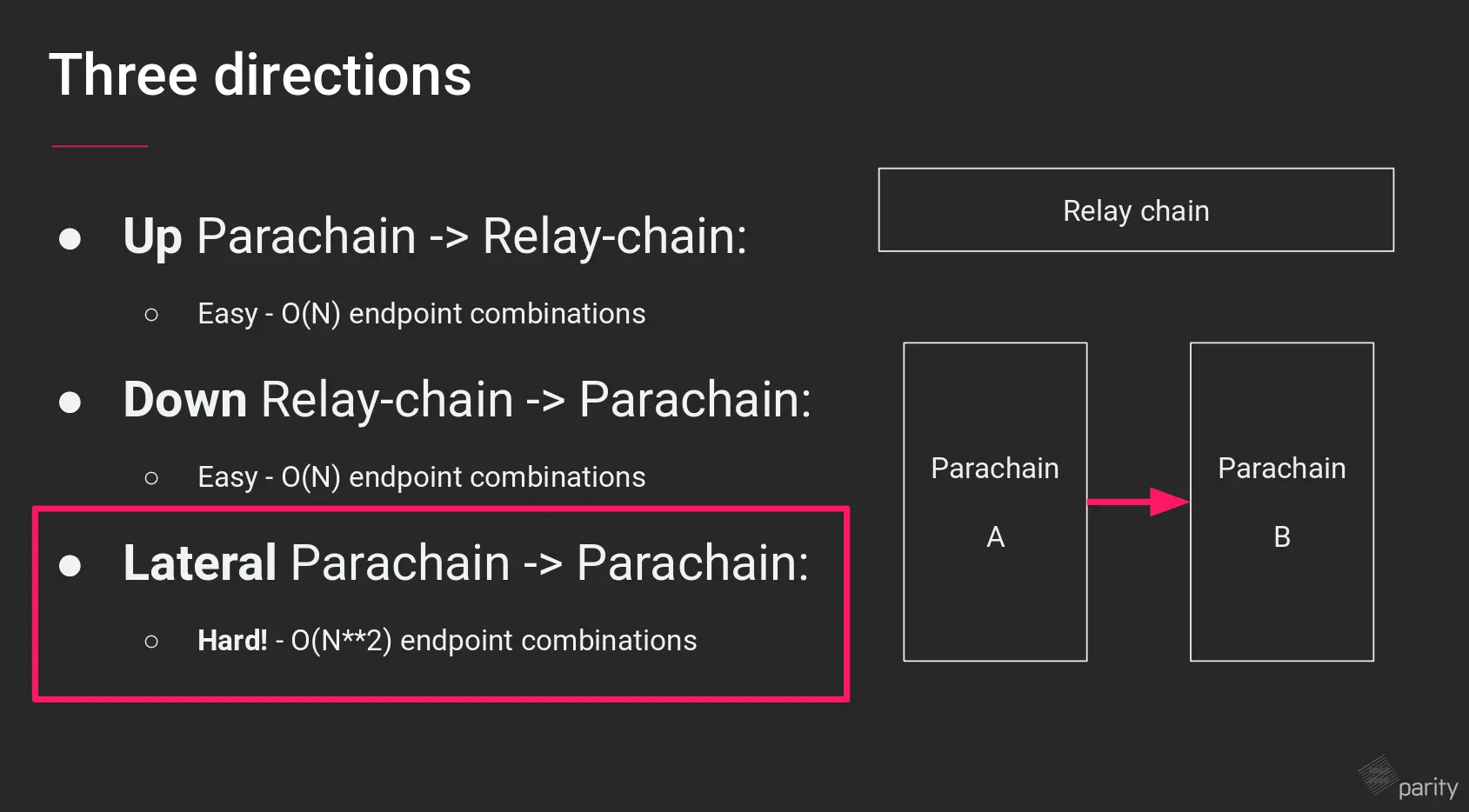Click the bullet dot beside Up Parachain

(x=70, y=238)
